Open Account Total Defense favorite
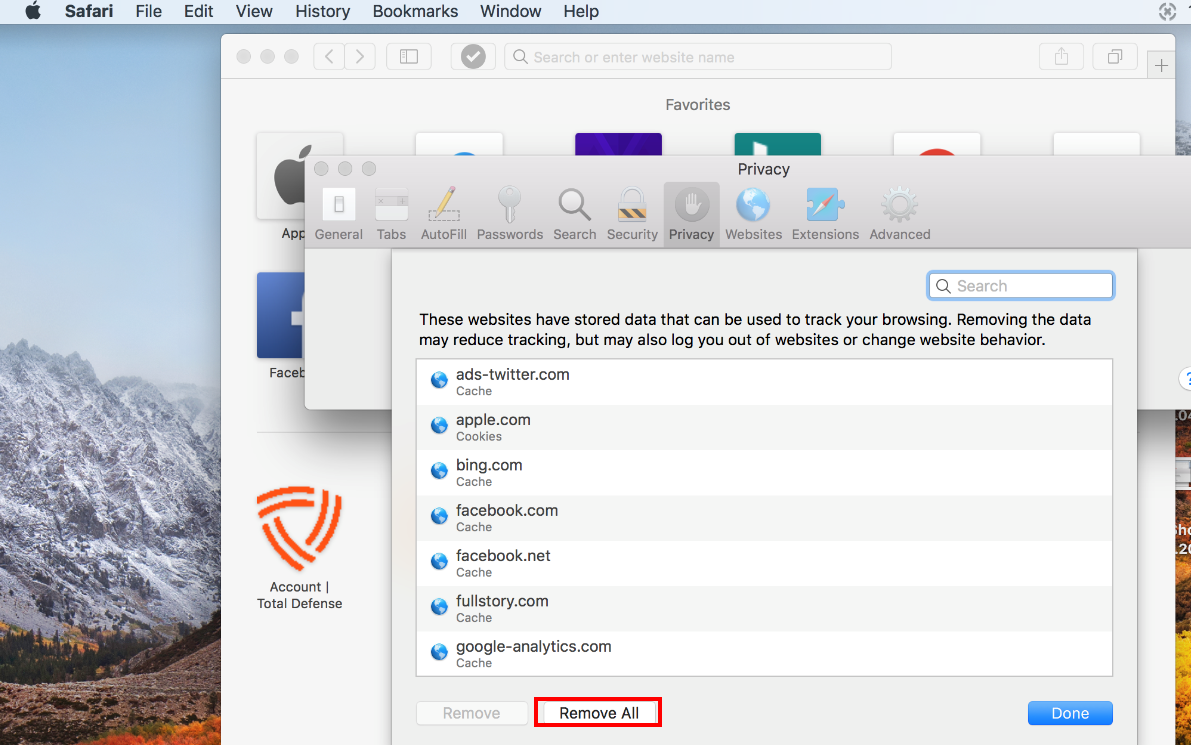1191x745 pixels. (x=299, y=548)
